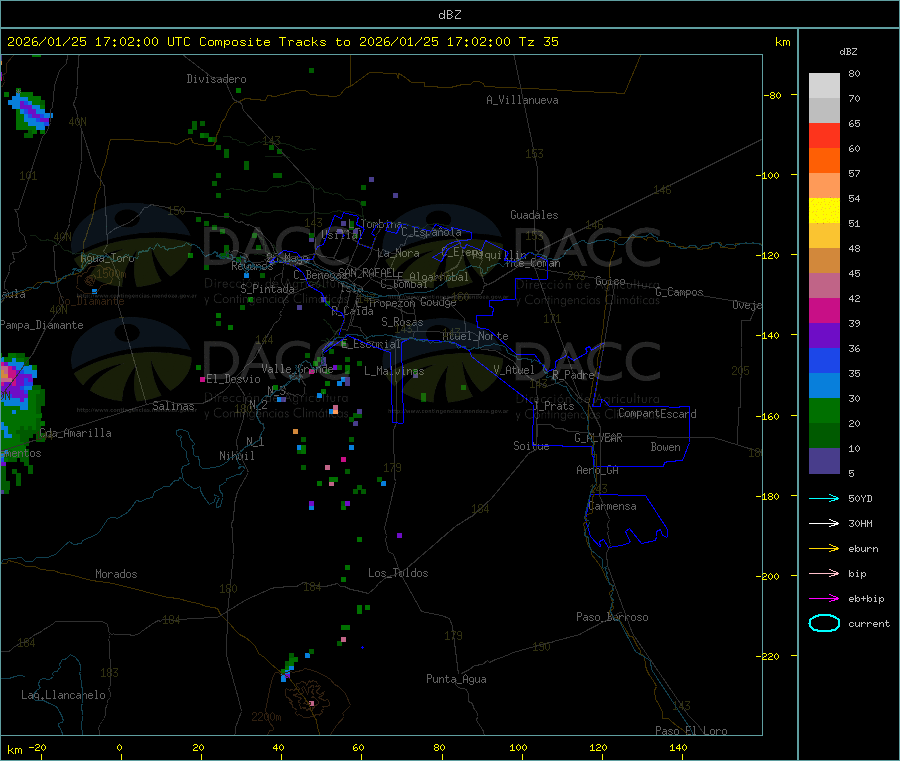Click the composite tracks timestamp header

pyautogui.click(x=282, y=41)
